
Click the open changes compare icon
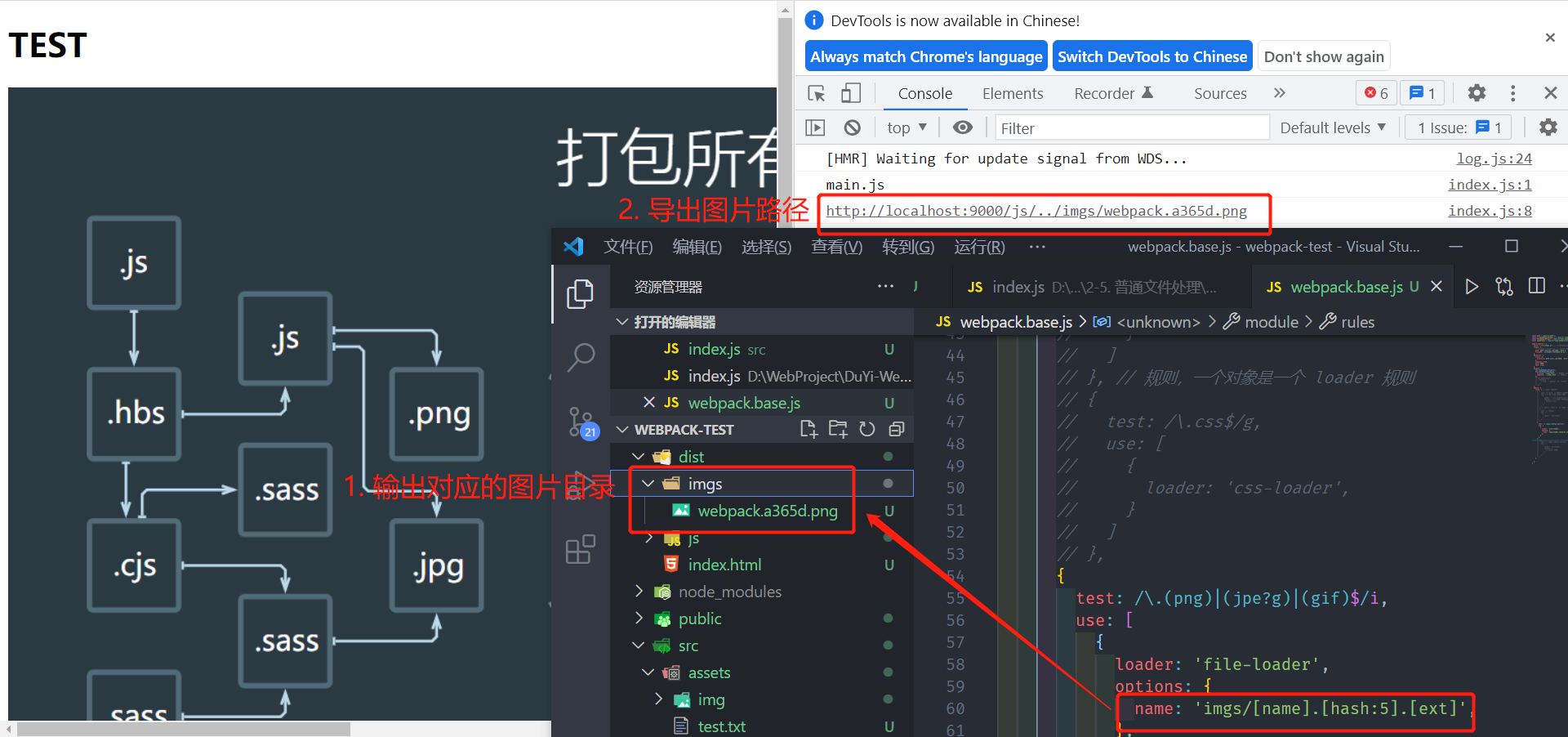point(1504,286)
